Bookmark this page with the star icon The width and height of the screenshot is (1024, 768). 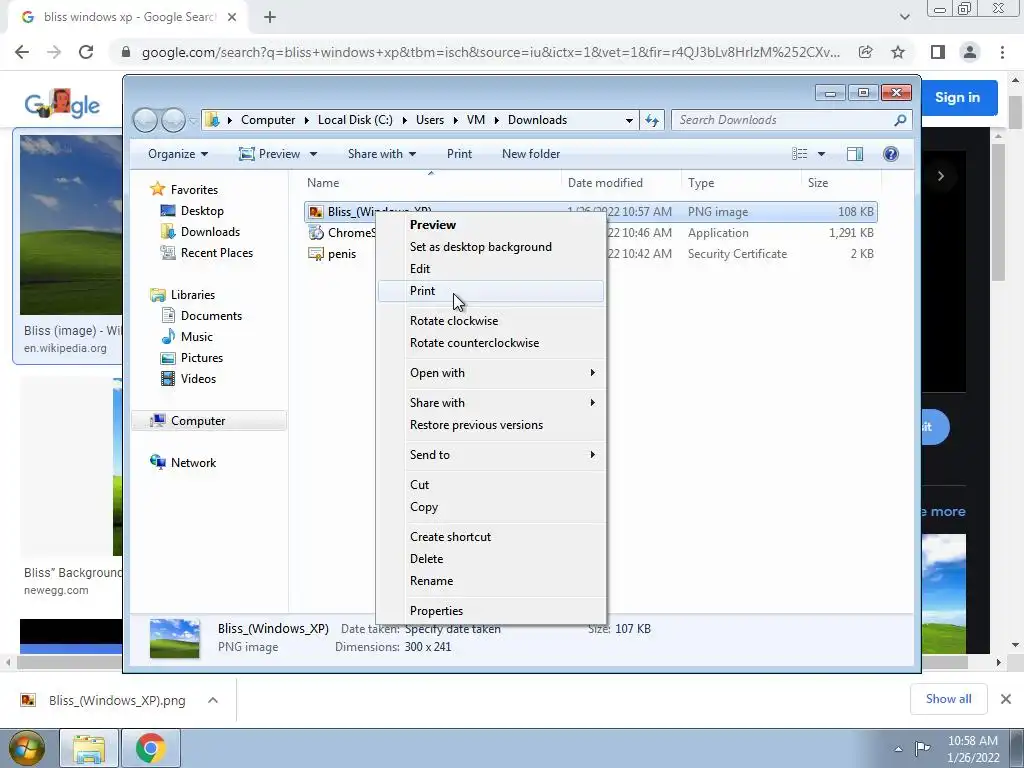pyautogui.click(x=898, y=52)
